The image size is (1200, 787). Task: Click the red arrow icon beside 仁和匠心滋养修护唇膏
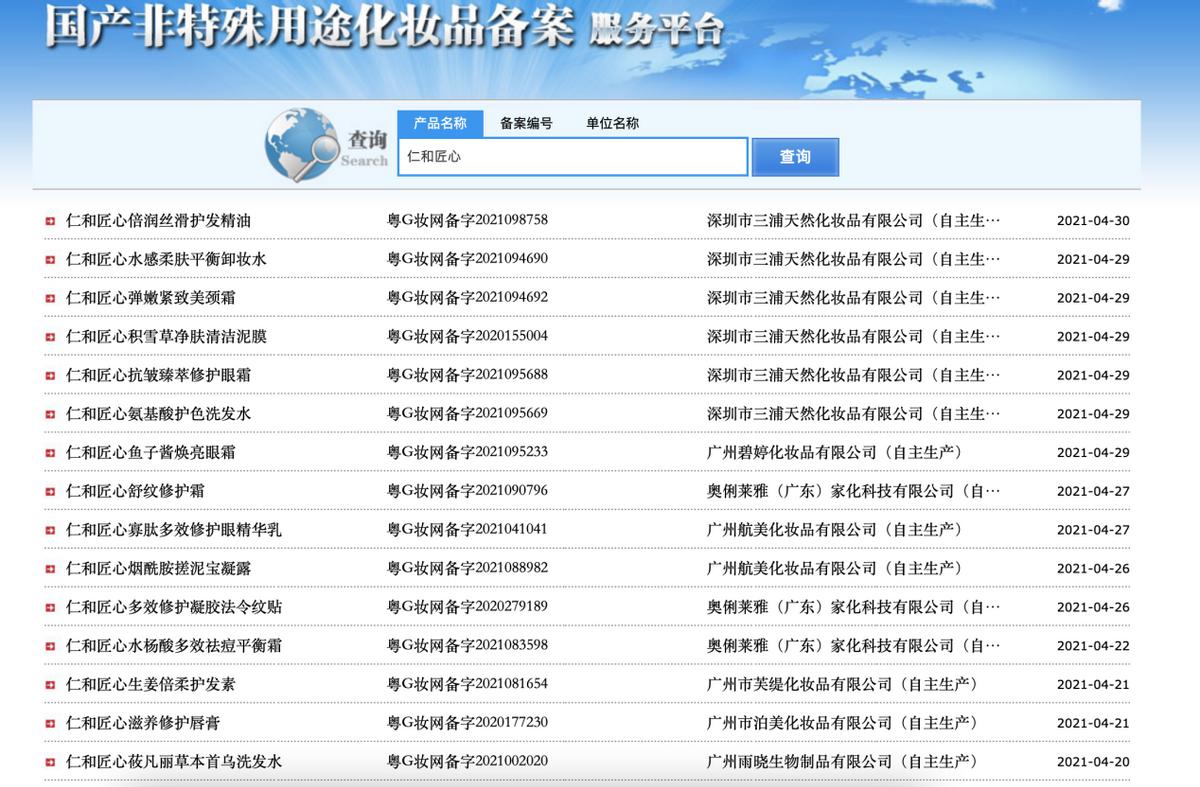click(x=48, y=721)
